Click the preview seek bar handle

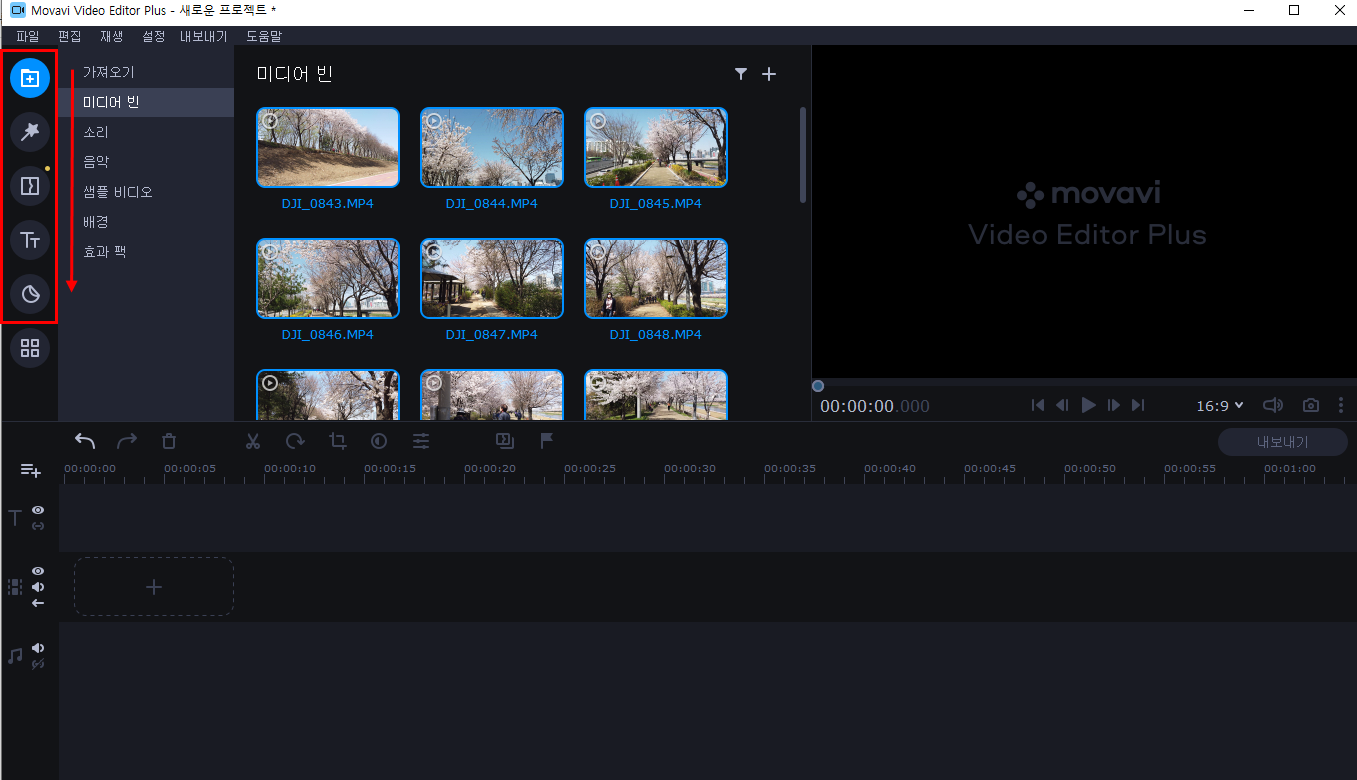coord(818,386)
